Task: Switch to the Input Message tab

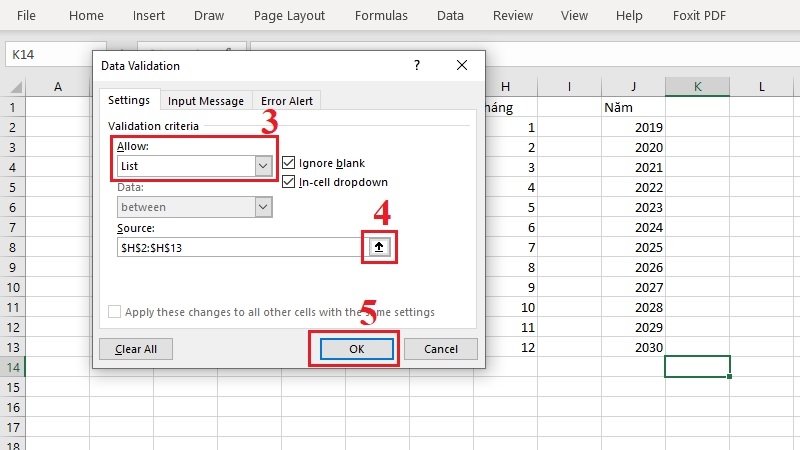Action: [206, 101]
